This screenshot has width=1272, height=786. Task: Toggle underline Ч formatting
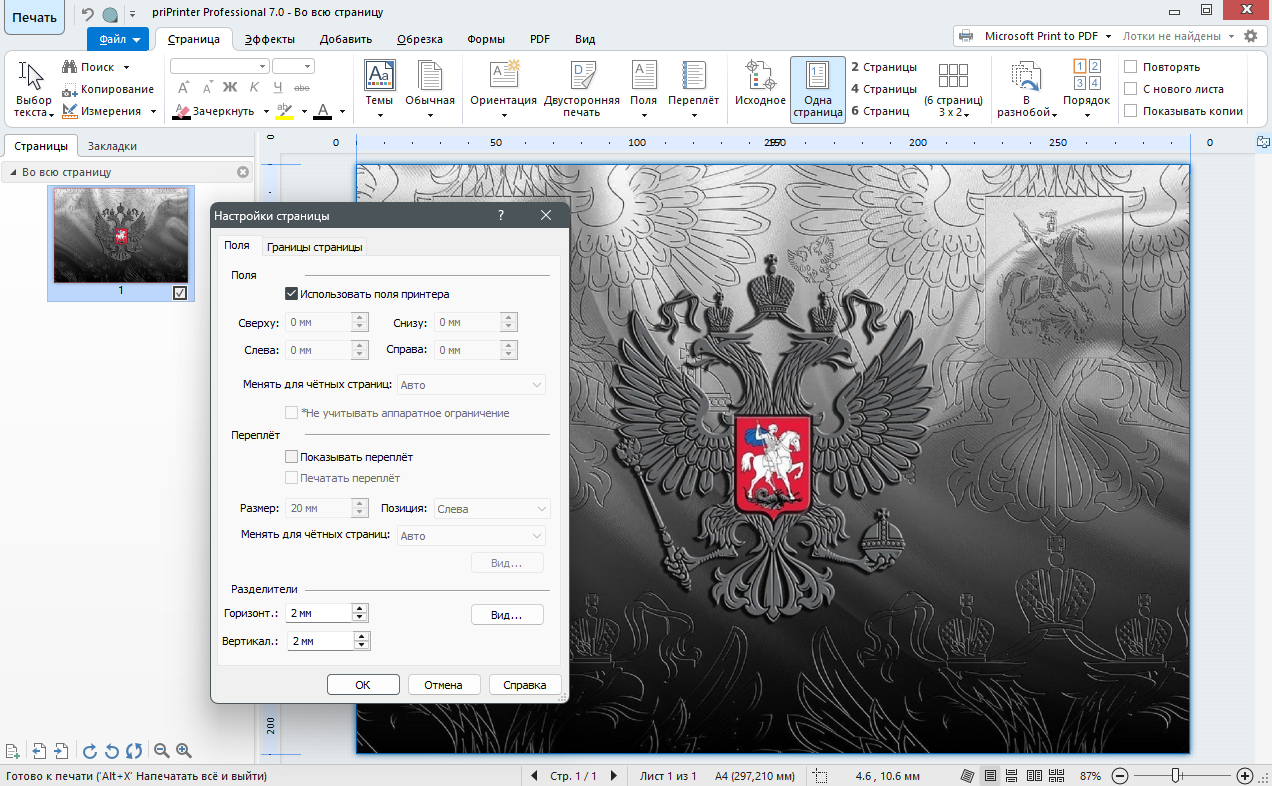tap(278, 88)
